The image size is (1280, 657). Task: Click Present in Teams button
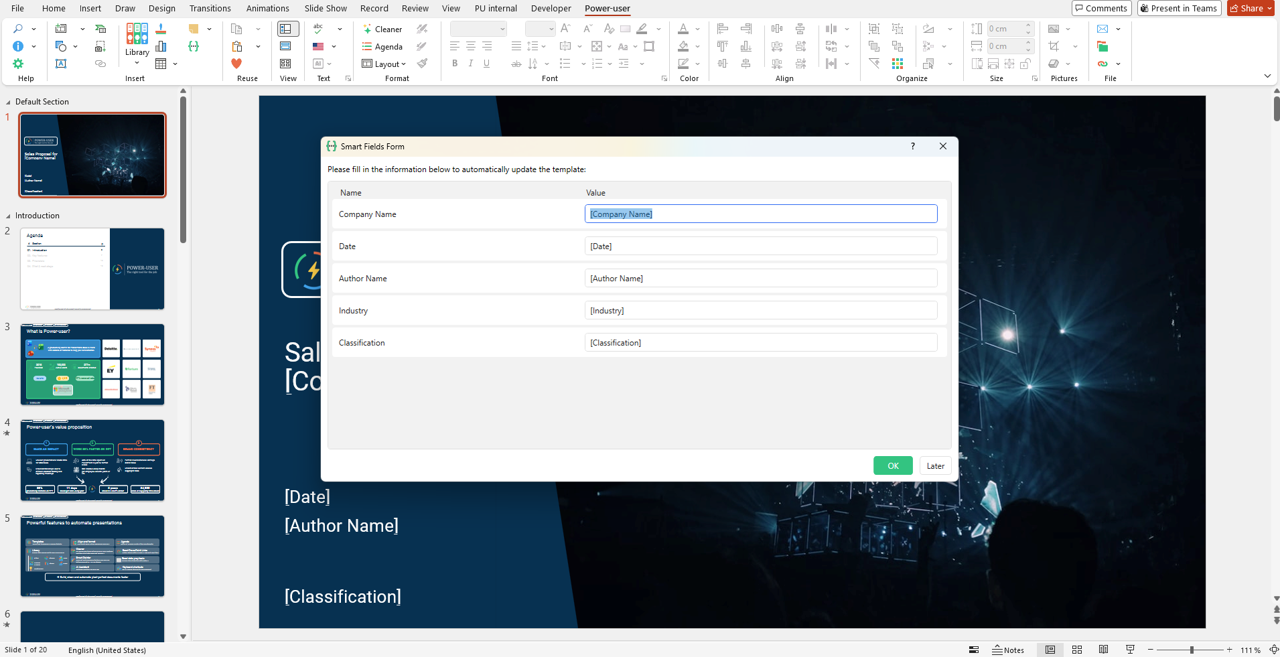click(1179, 8)
